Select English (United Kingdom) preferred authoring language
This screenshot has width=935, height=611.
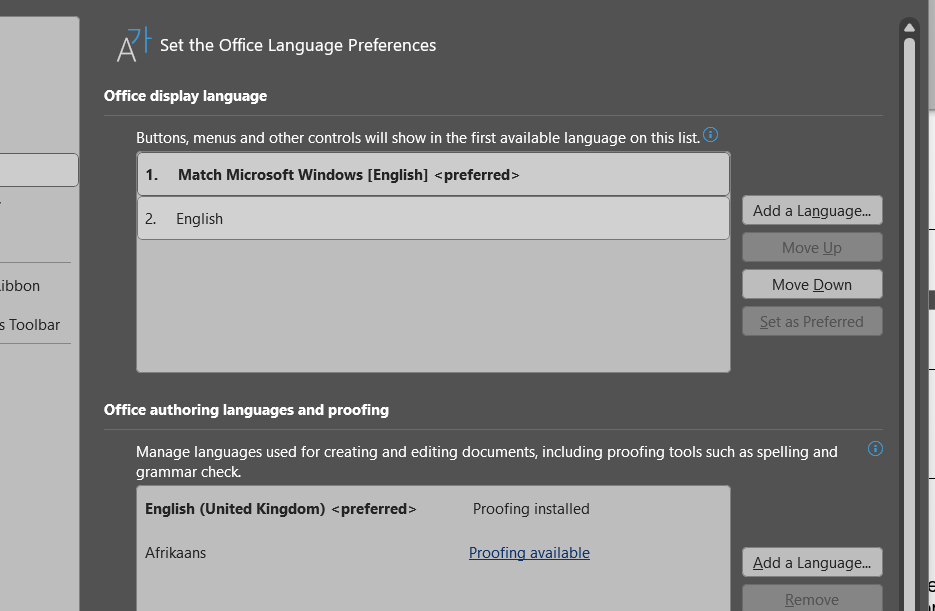(x=434, y=508)
